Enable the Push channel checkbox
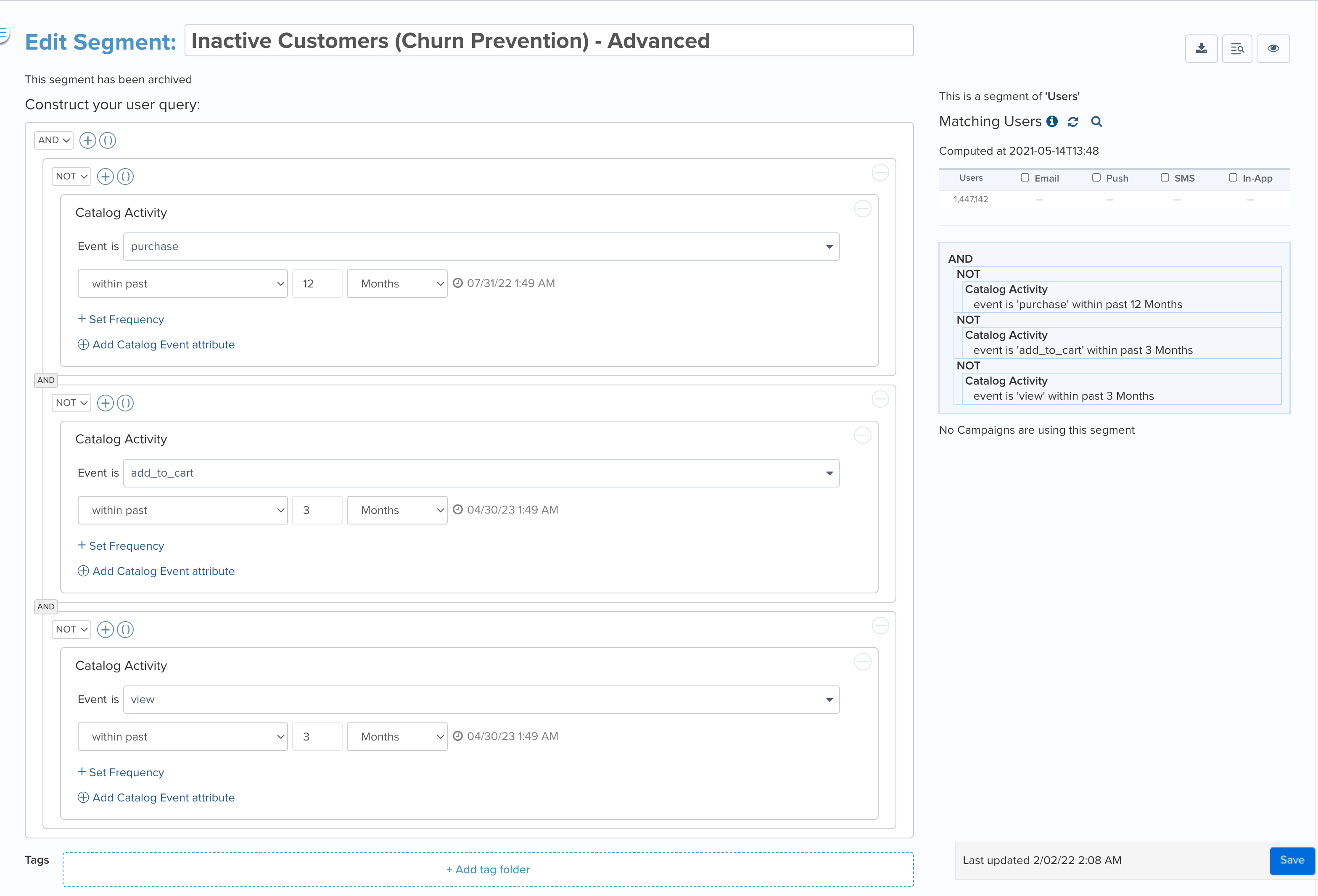The height and width of the screenshot is (896, 1318). coord(1096,177)
